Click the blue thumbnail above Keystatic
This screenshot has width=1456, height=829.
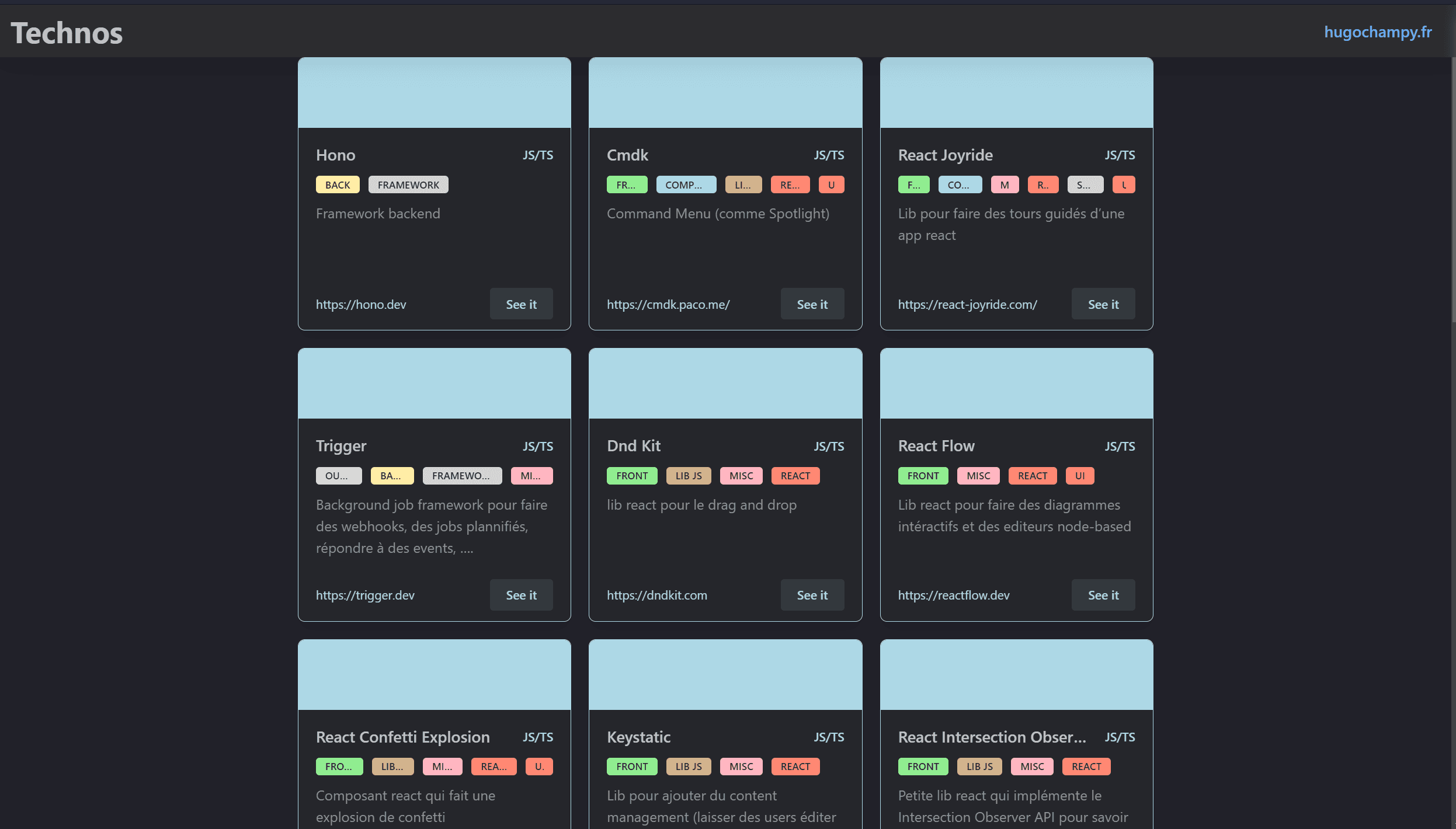(725, 674)
